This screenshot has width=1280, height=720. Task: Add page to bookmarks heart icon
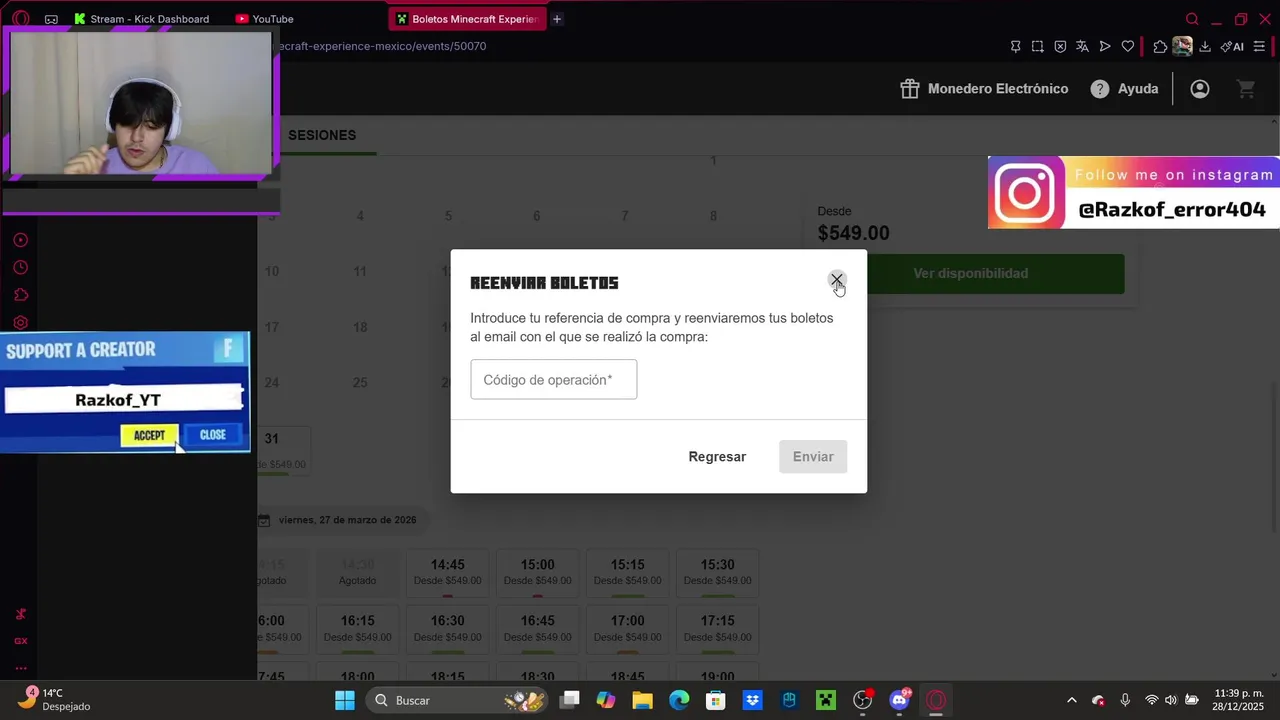tap(1128, 46)
